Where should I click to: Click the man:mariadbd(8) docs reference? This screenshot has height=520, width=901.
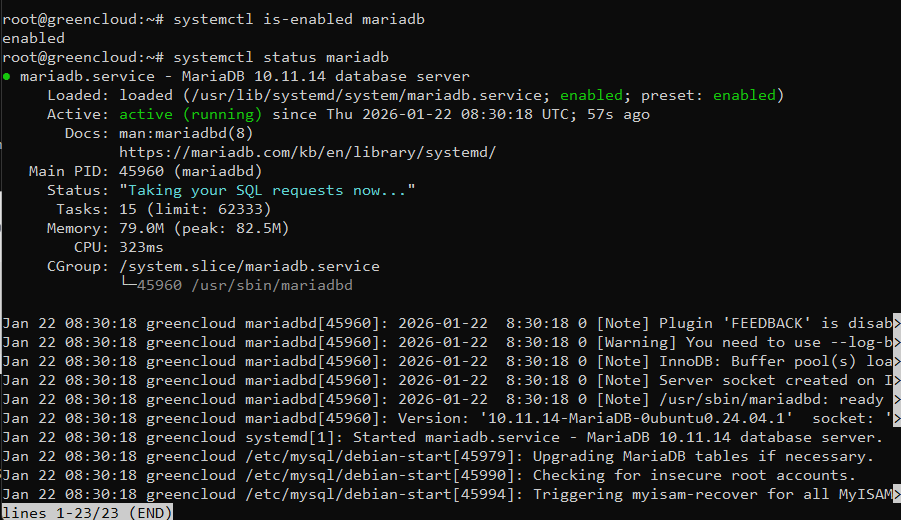click(x=186, y=133)
